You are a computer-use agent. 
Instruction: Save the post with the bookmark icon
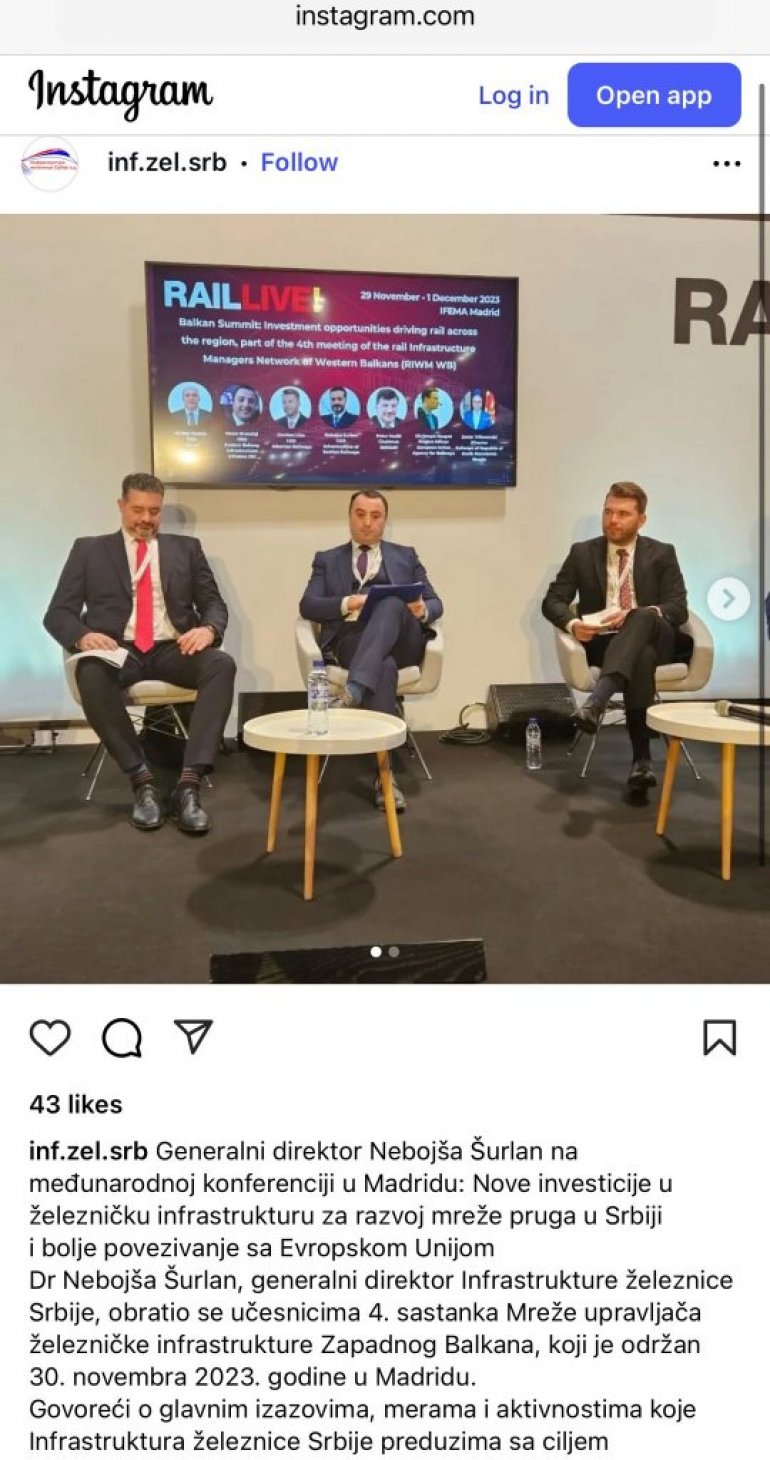click(720, 1038)
